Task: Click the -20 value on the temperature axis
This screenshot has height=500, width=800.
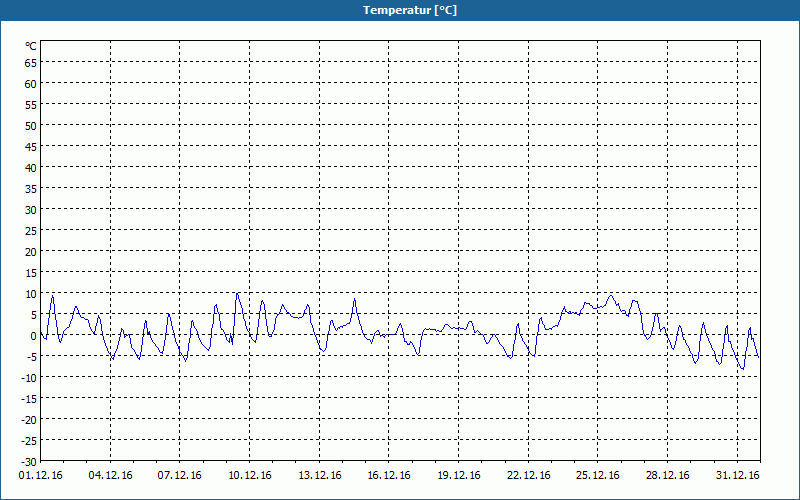Action: [29, 420]
